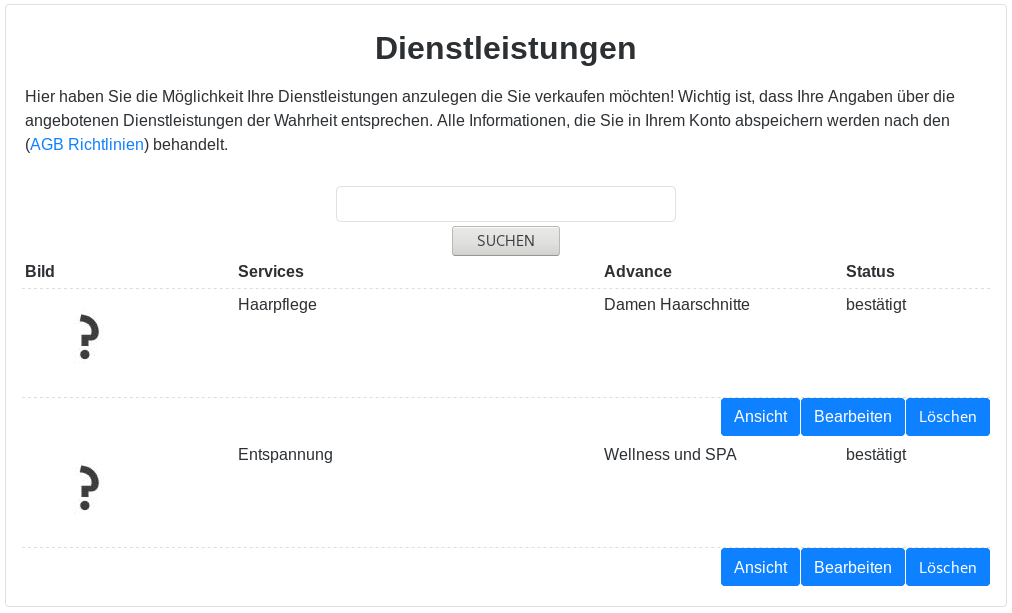Select the Haarpflege service name
Image resolution: width=1012 pixels, height=613 pixels.
tap(277, 304)
